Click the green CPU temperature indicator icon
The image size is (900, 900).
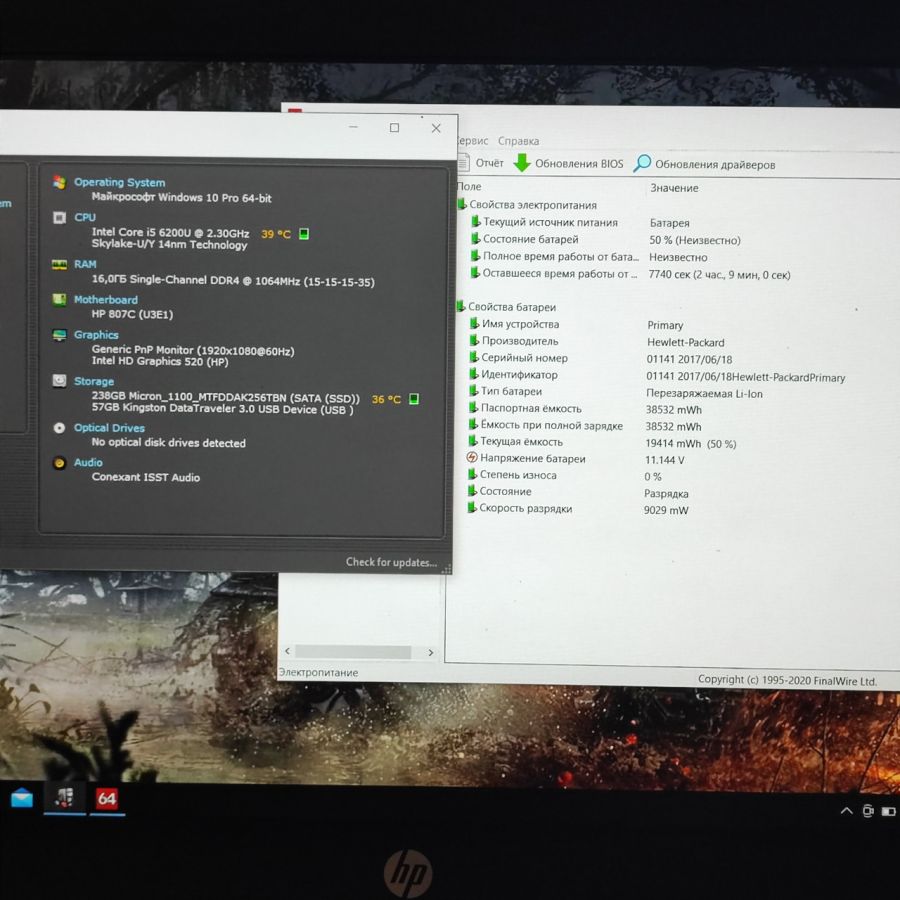click(x=304, y=234)
